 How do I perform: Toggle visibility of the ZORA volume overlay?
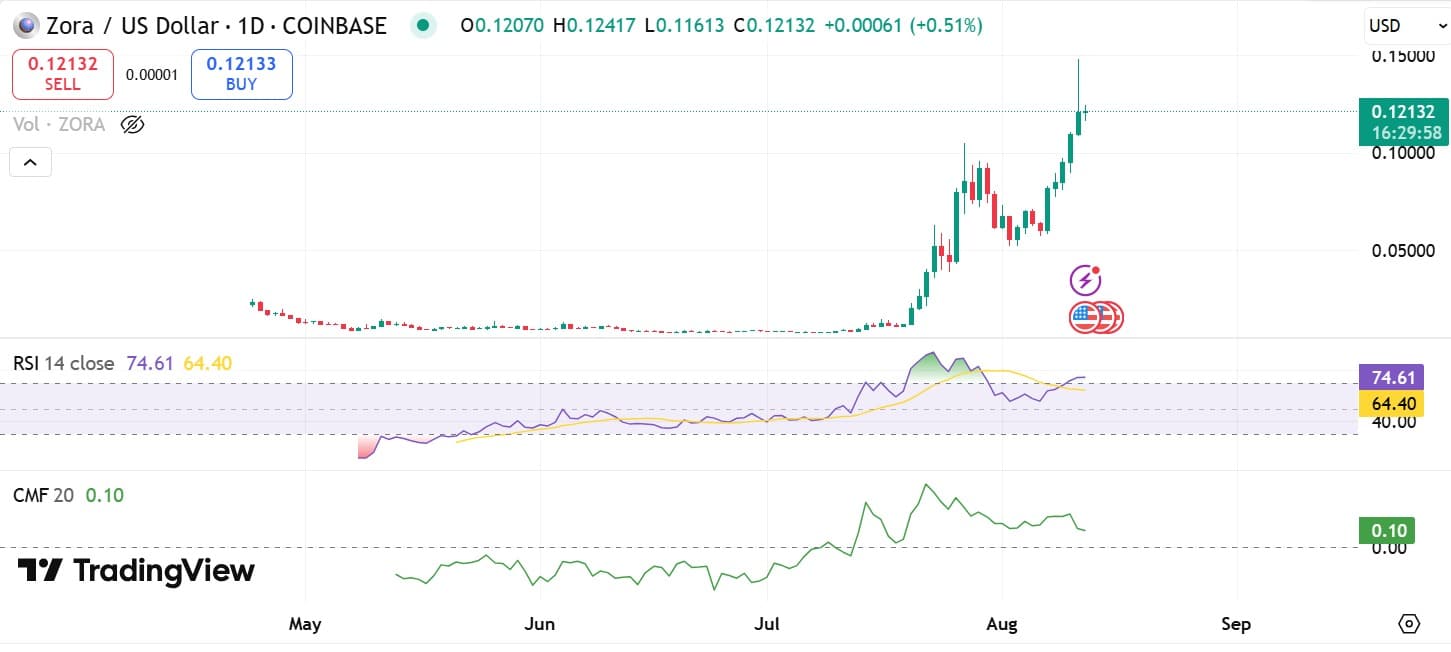(131, 124)
